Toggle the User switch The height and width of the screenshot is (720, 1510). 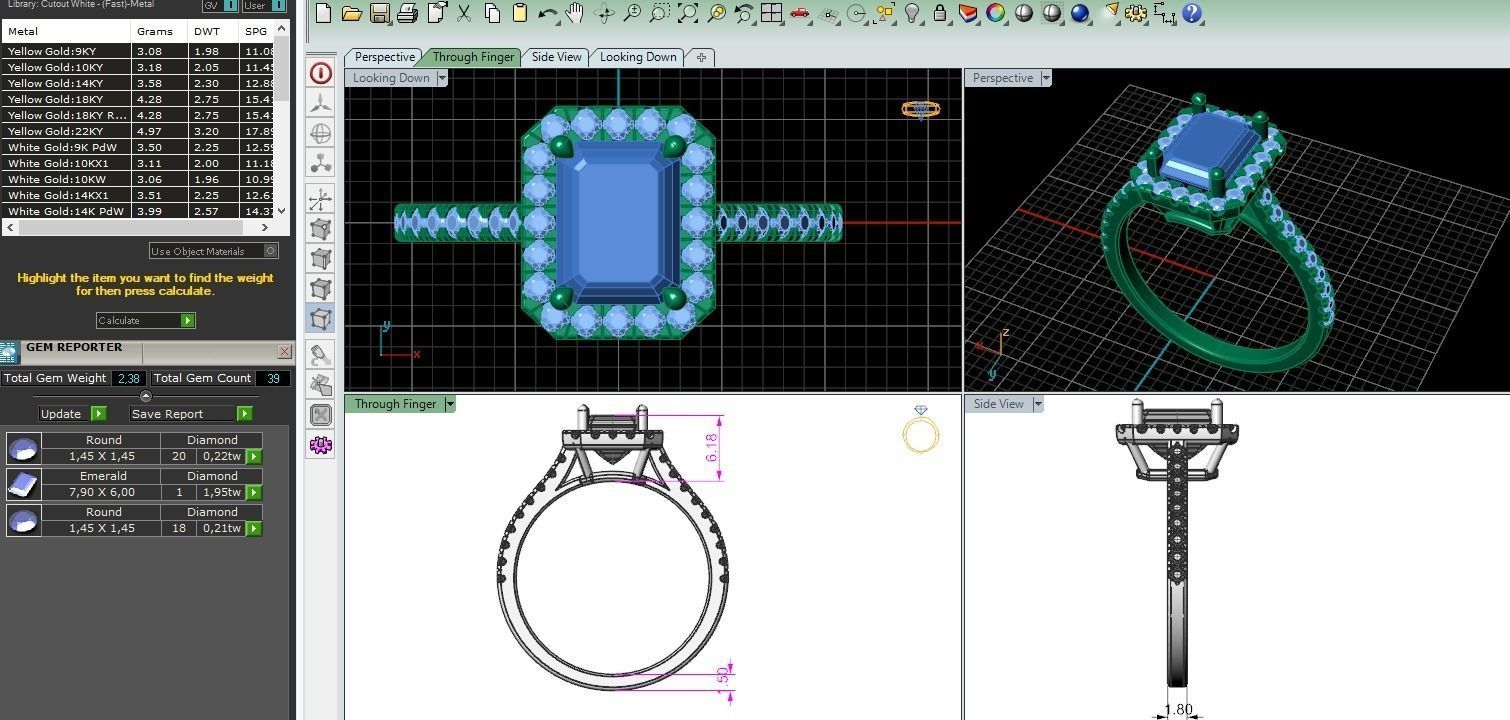[x=278, y=5]
